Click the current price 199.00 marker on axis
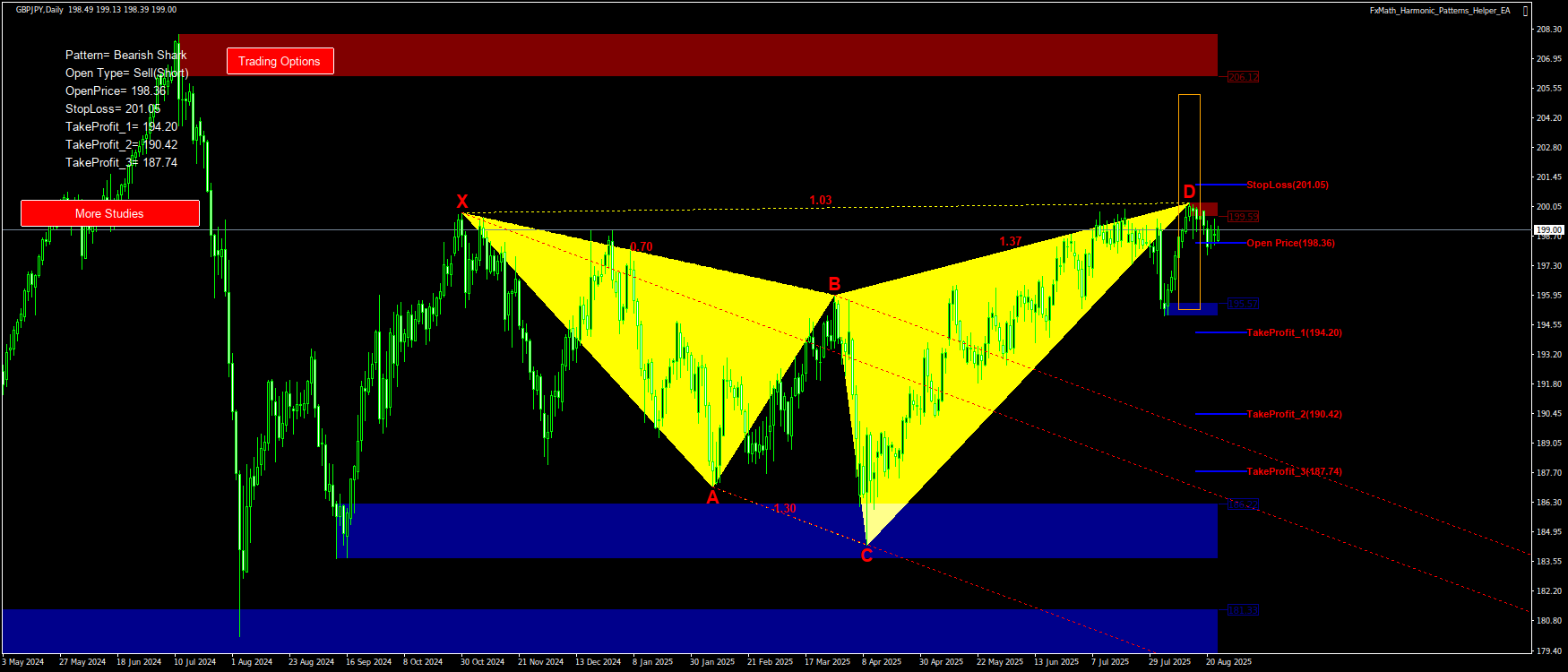 [x=1548, y=230]
